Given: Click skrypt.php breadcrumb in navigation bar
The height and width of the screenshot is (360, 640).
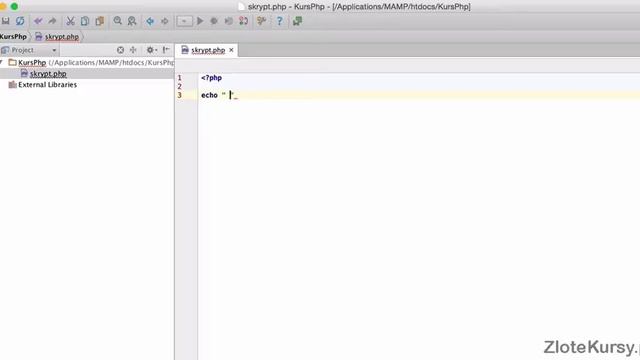Looking at the screenshot, I should [x=57, y=37].
